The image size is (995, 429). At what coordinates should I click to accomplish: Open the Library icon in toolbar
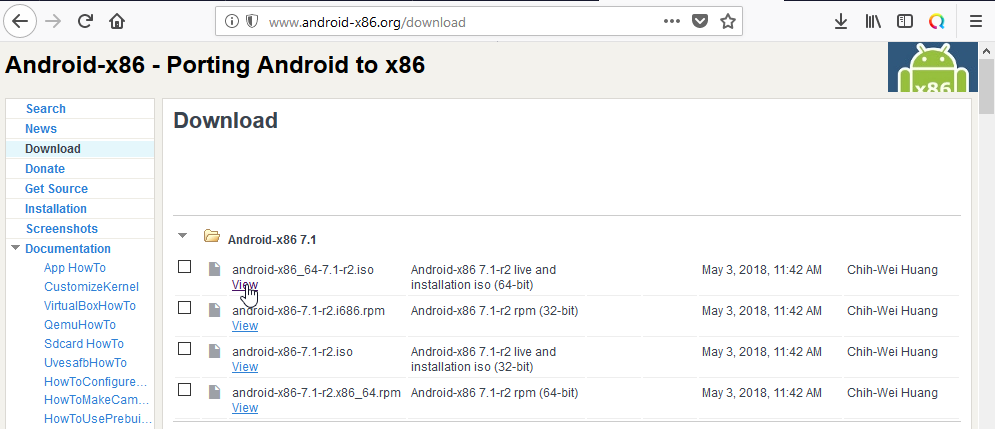point(873,21)
